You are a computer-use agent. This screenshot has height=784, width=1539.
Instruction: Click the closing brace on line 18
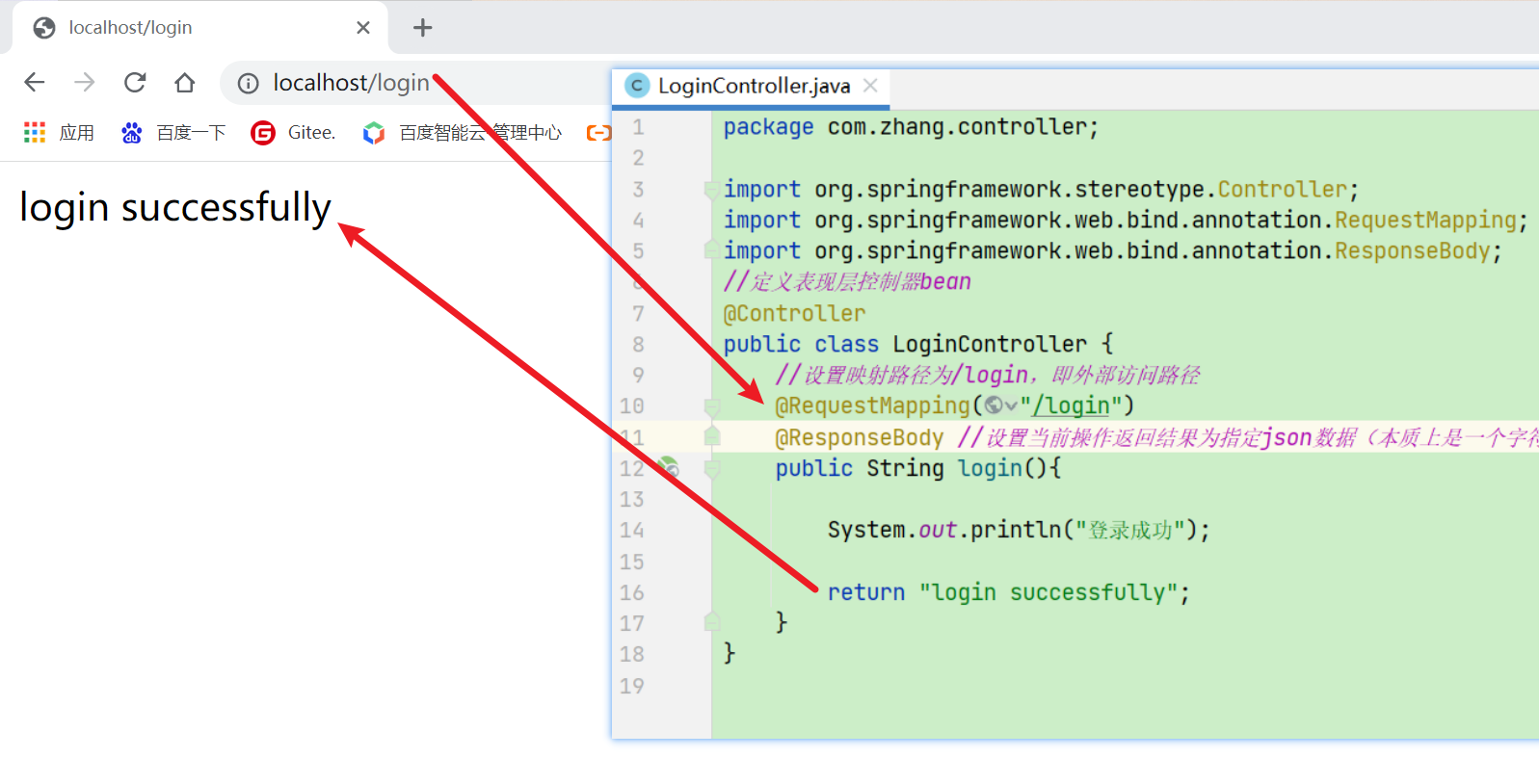point(730,653)
